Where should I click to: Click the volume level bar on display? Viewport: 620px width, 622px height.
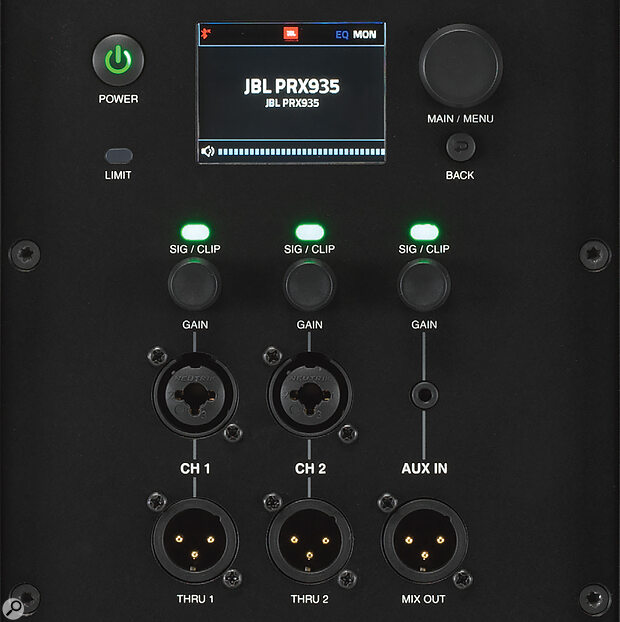[x=301, y=152]
